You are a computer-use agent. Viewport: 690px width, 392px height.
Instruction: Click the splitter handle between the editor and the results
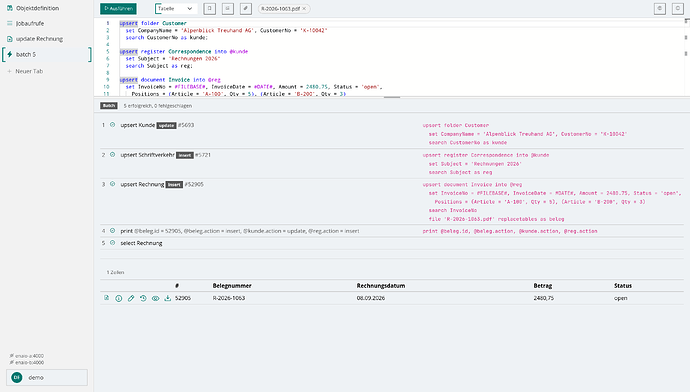(x=392, y=97)
